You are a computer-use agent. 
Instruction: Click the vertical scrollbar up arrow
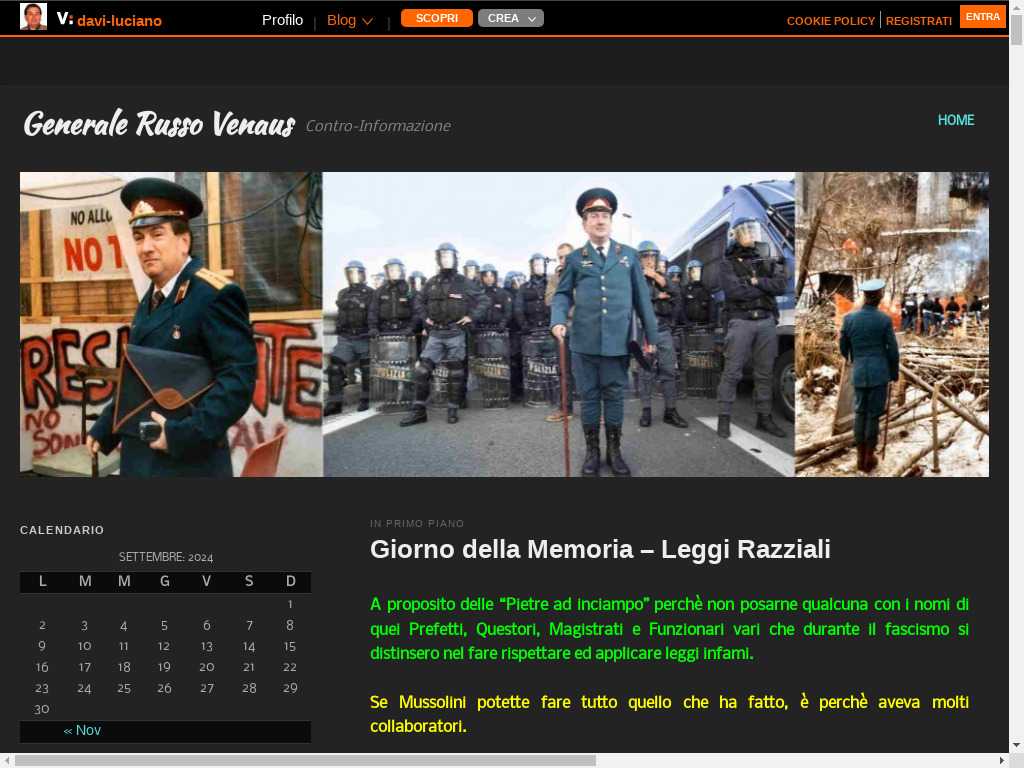[1016, 8]
